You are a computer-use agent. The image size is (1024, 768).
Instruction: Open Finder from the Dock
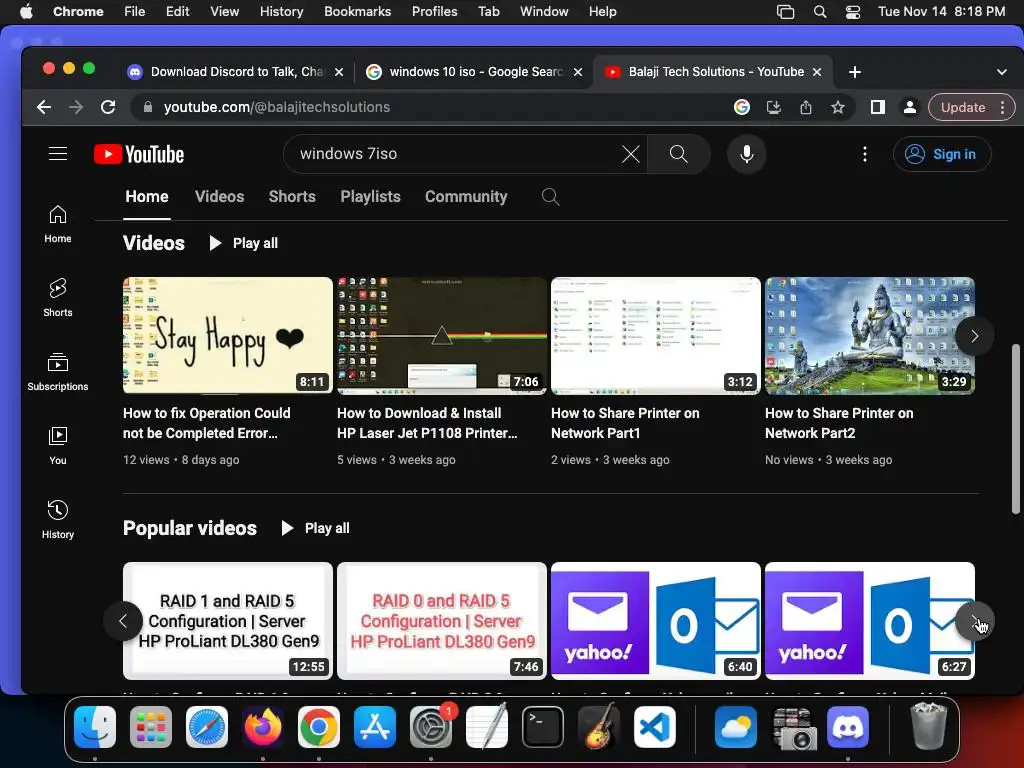[x=95, y=727]
